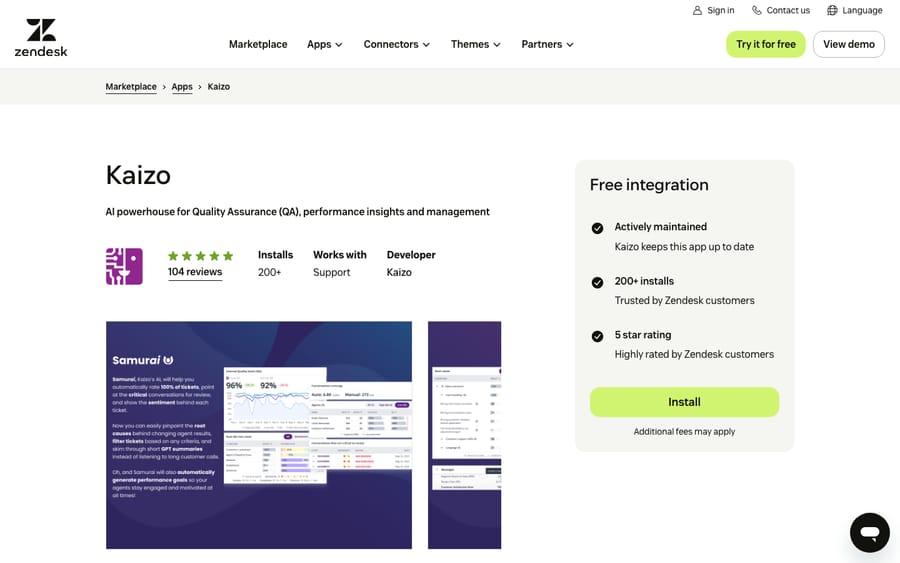Click the Language globe icon
900x563 pixels.
point(832,10)
